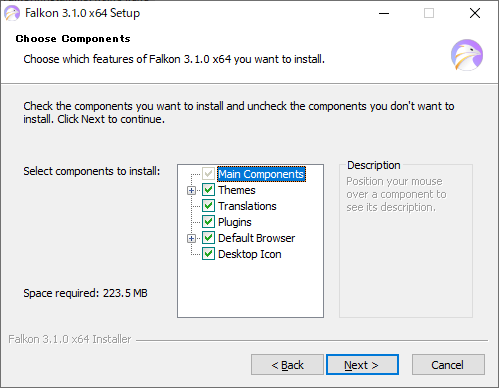Screen dimensions: 499x388
Task: Uncheck the Themes checkbox
Action: [x=208, y=190]
